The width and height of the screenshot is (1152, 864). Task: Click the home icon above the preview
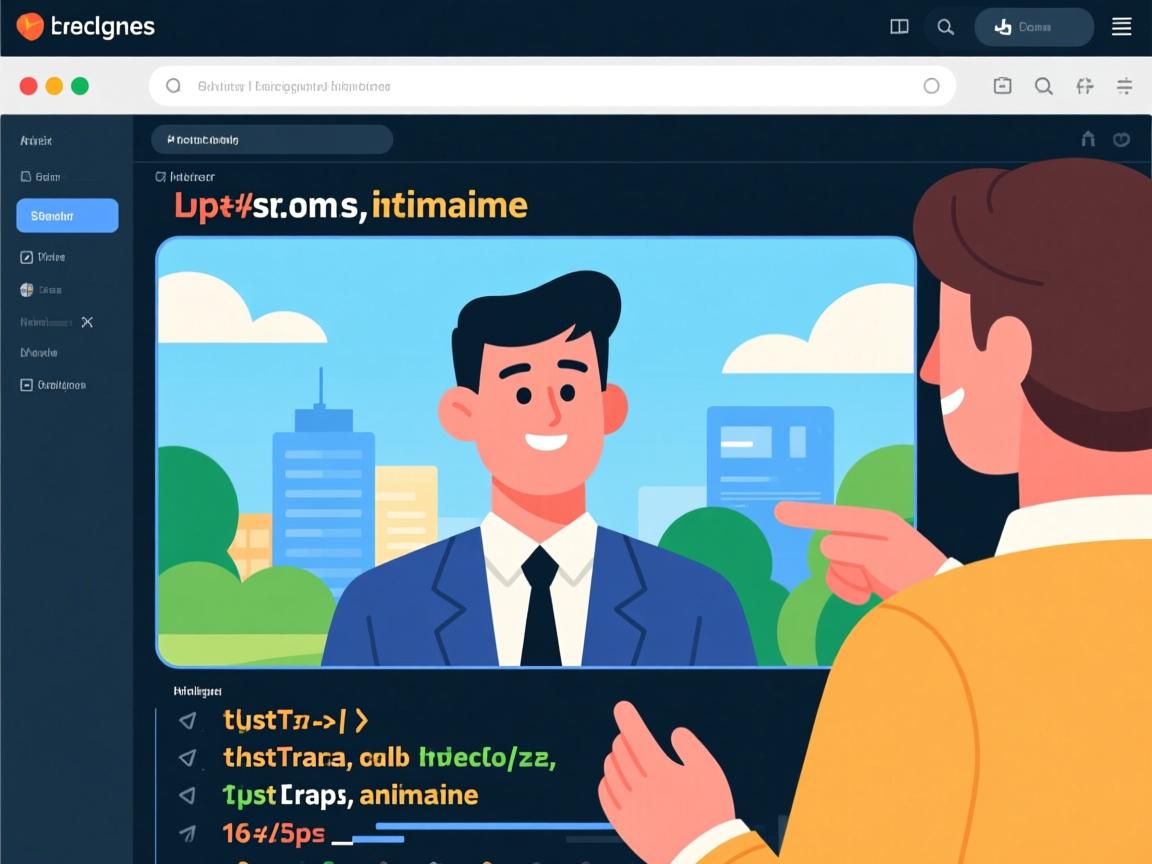coord(1088,140)
